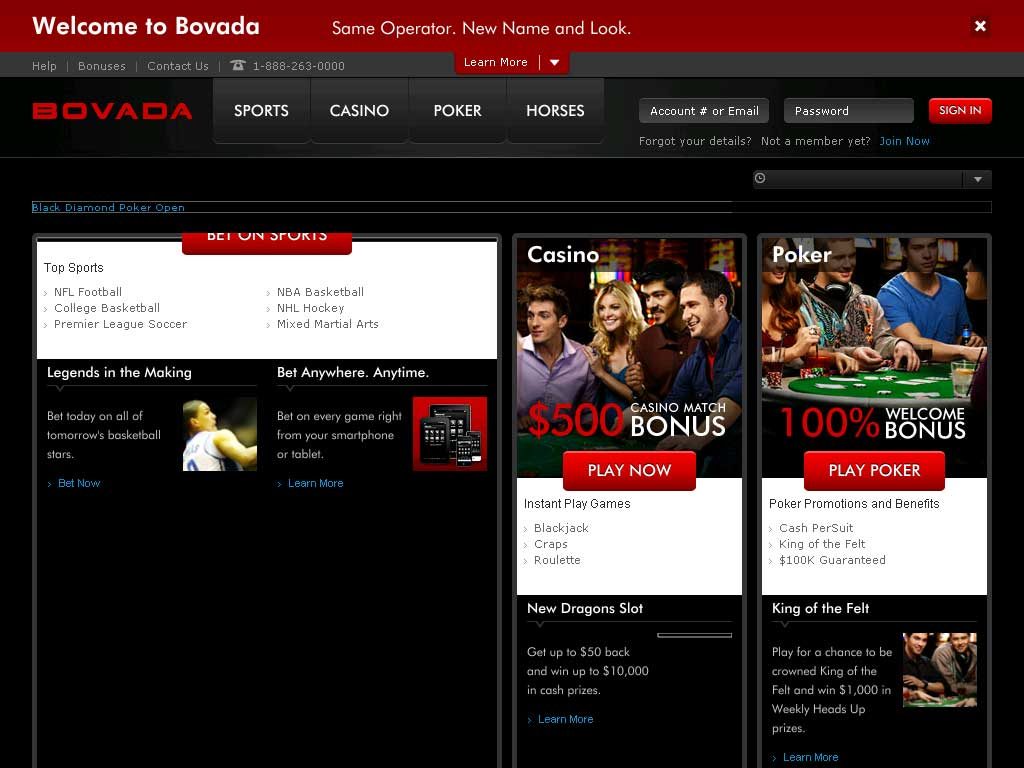Viewport: 1024px width, 768px height.
Task: Select $100K Guaranteed promotion
Action: click(833, 560)
